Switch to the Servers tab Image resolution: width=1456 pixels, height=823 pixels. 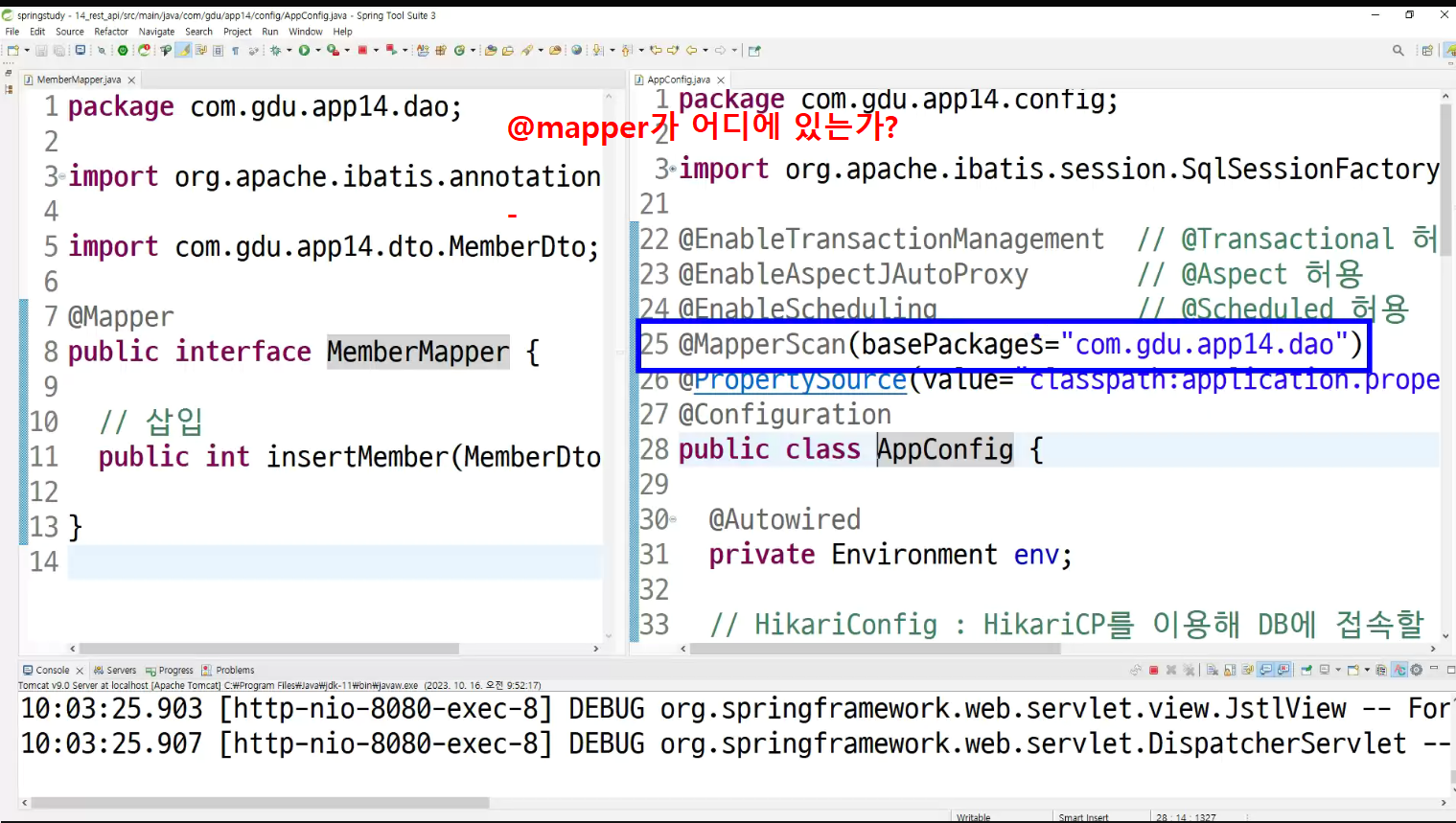[x=115, y=670]
